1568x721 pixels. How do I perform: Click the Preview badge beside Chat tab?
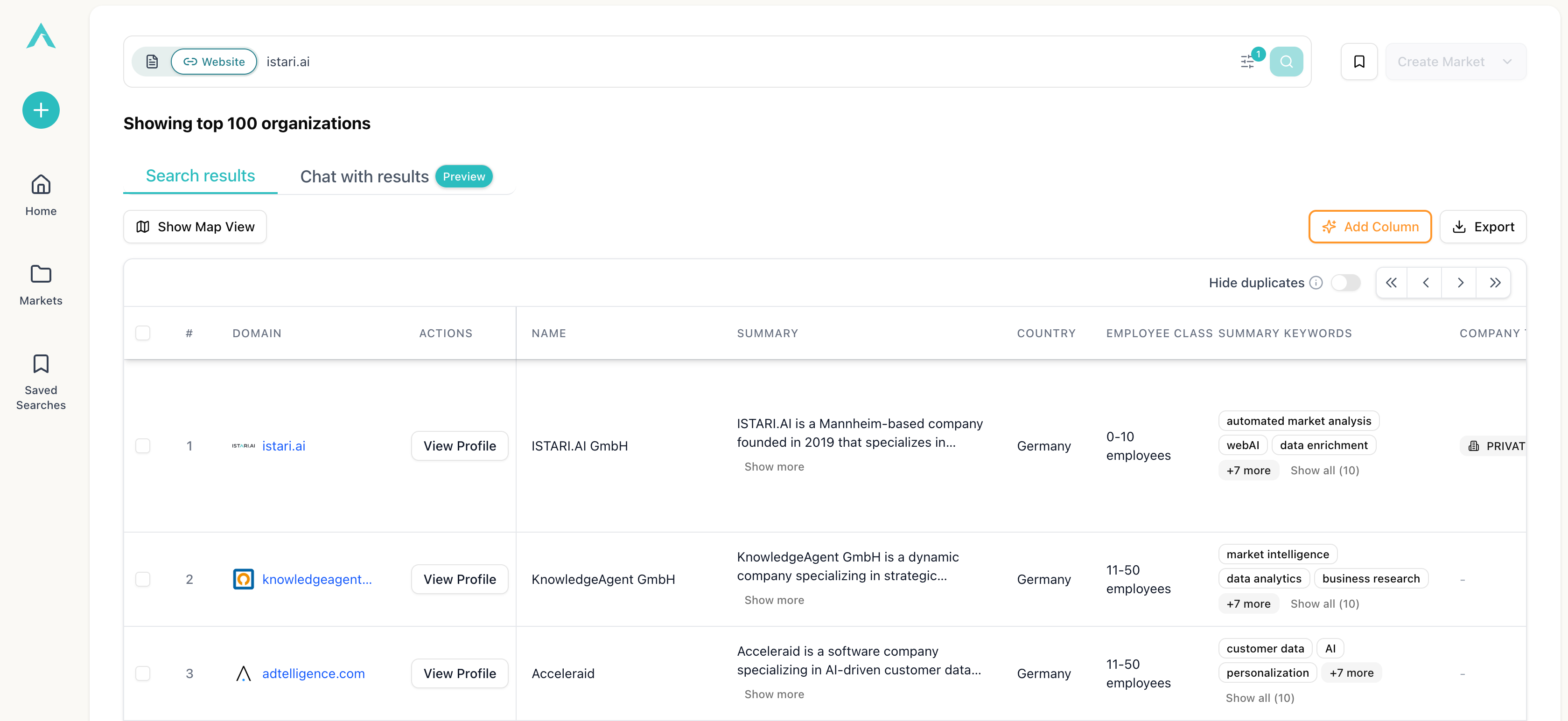[x=464, y=176]
